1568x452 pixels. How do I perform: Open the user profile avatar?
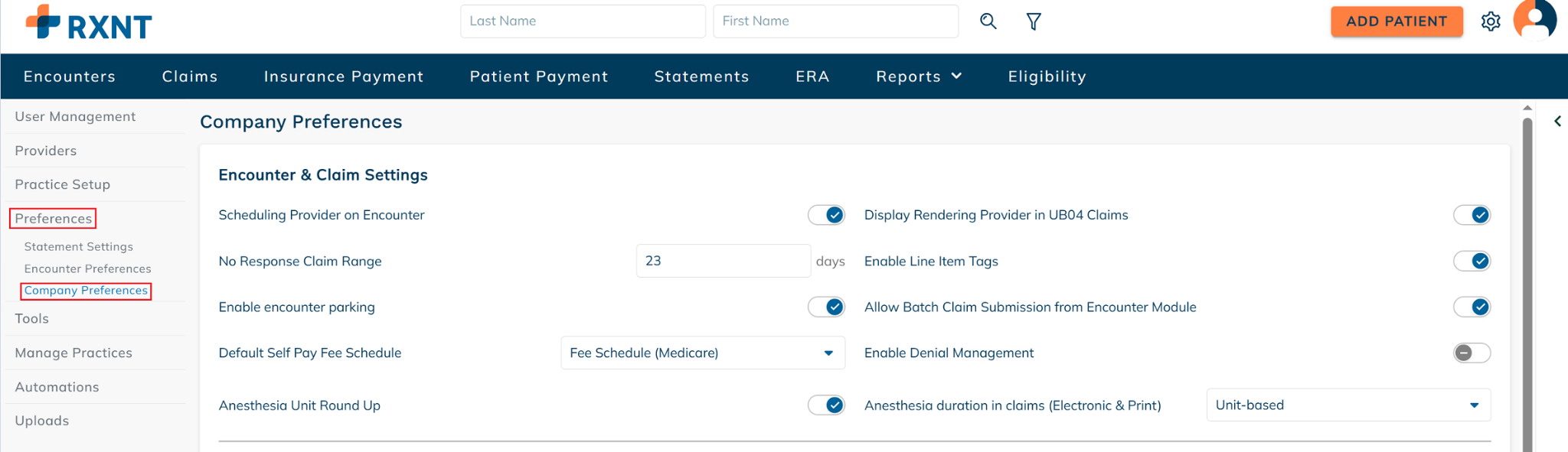point(1534,20)
